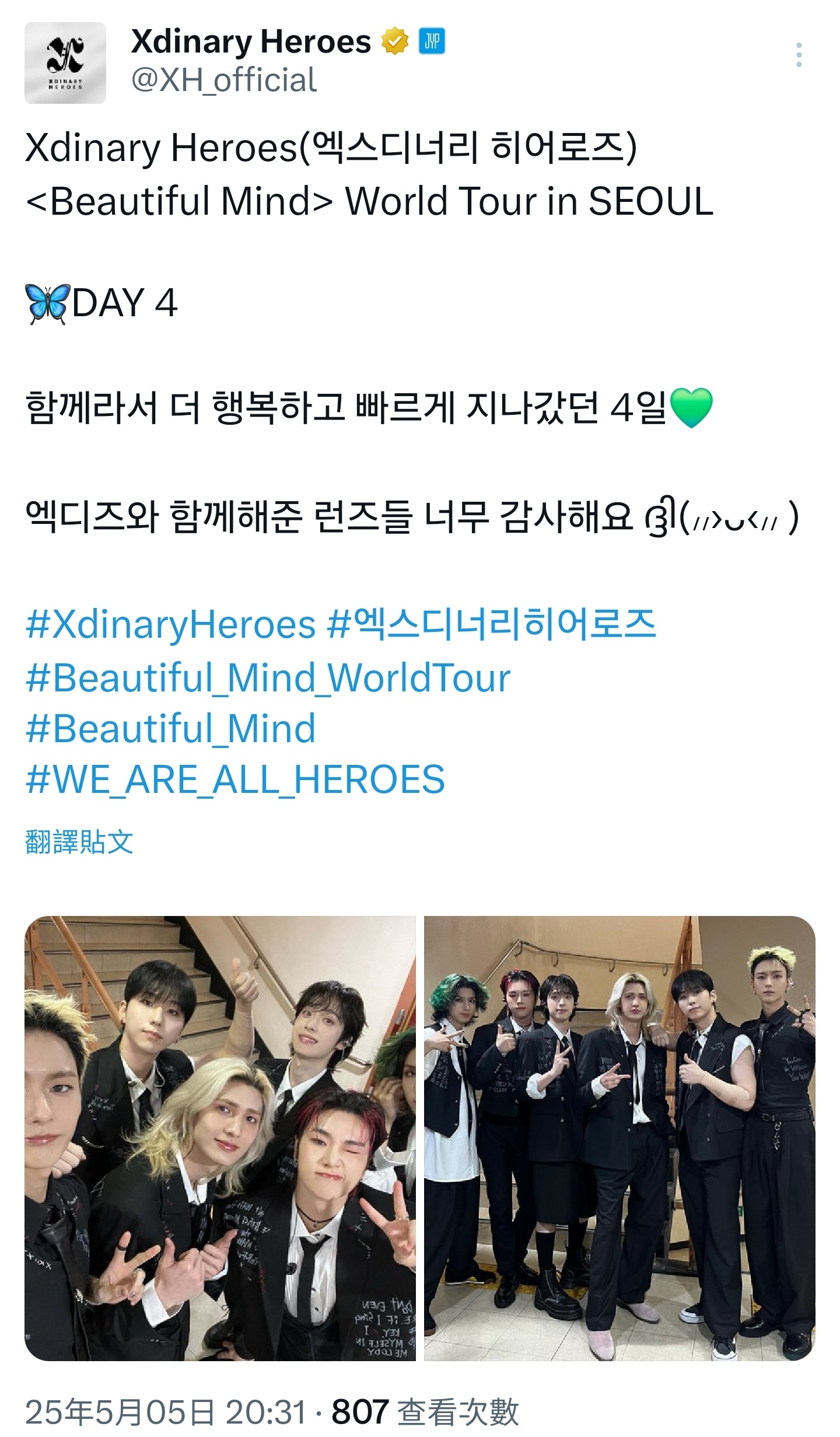Open the three-dot more options menu
Viewport: 840px width, 1437px height.
click(799, 55)
